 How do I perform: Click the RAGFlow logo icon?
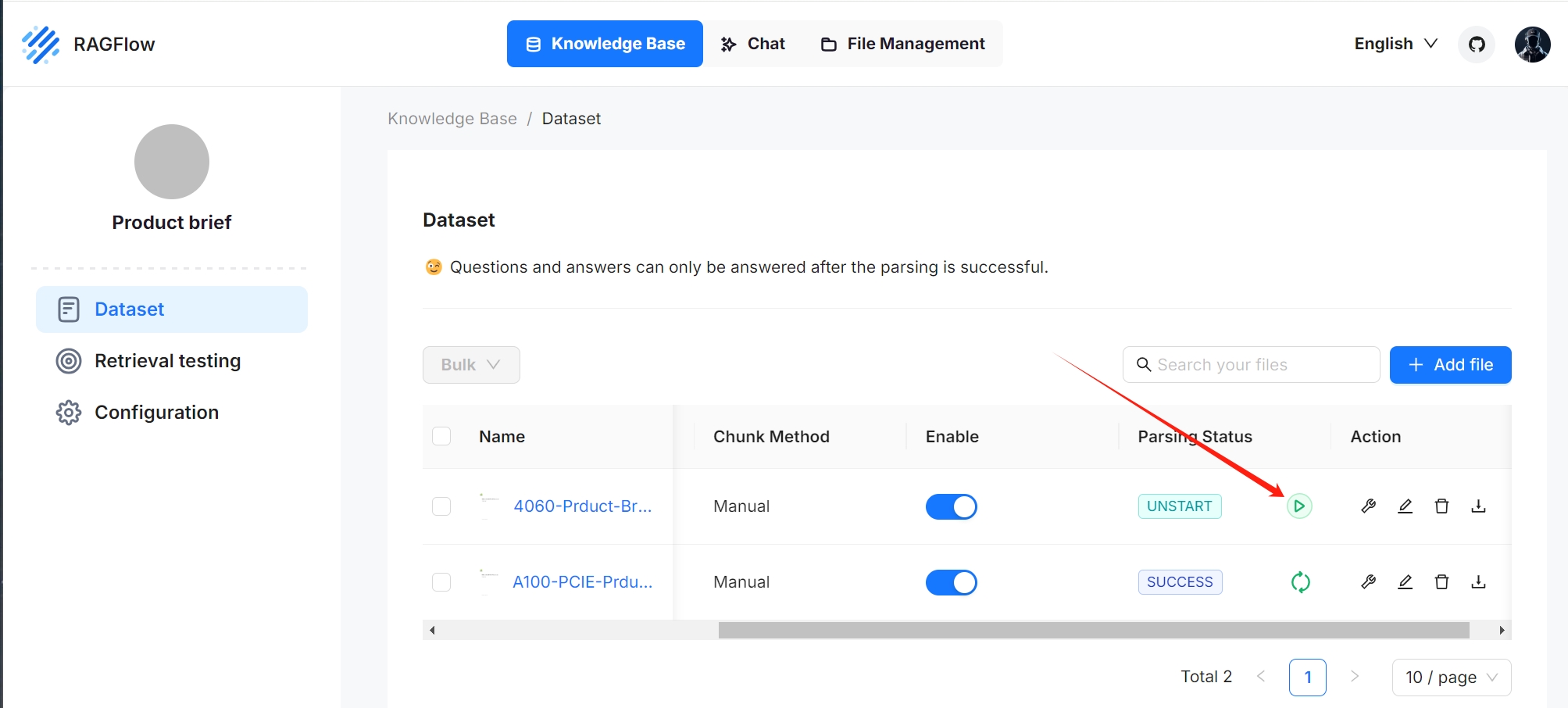coord(41,45)
